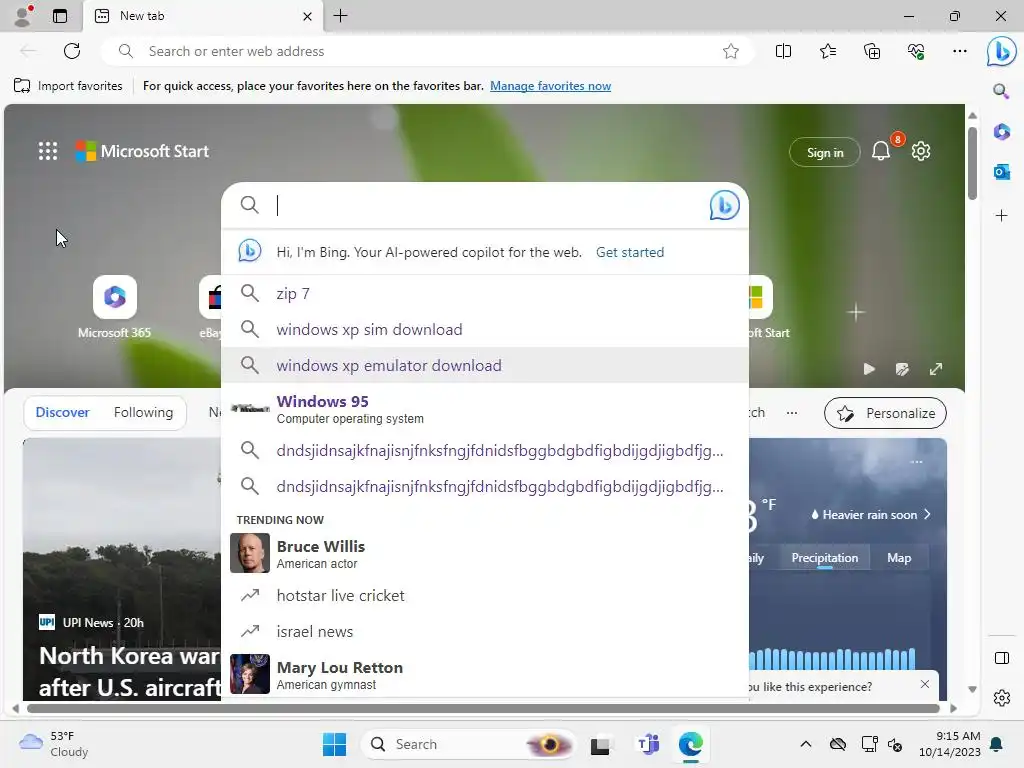The image size is (1024, 768).
Task: Focus the Bing search input box
Action: click(483, 205)
